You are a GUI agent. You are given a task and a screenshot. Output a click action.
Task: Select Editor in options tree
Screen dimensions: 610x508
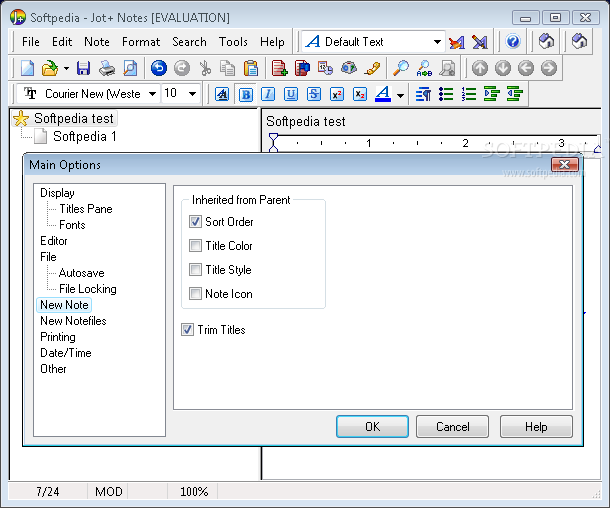click(x=54, y=241)
